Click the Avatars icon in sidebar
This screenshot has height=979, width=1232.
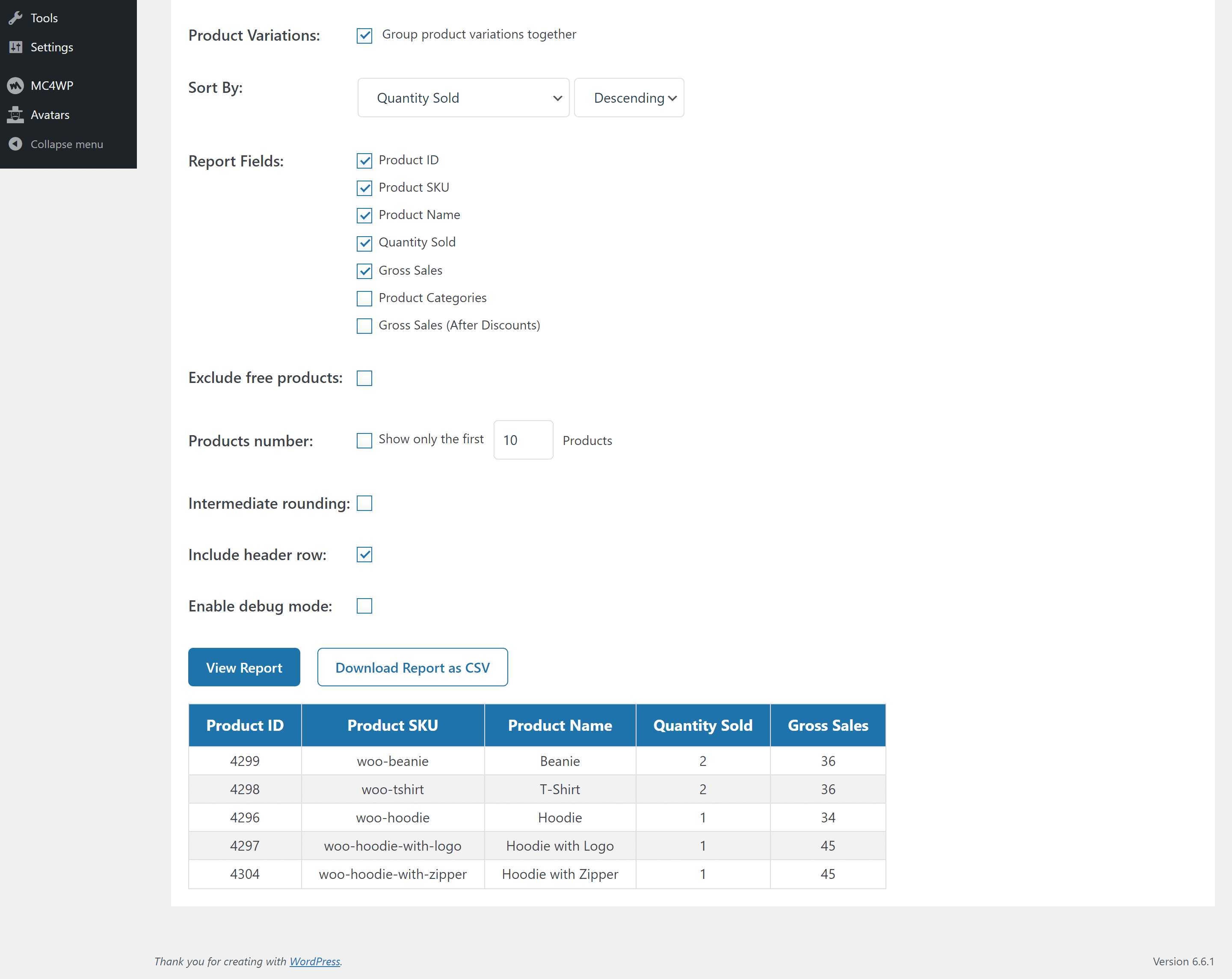(15, 114)
